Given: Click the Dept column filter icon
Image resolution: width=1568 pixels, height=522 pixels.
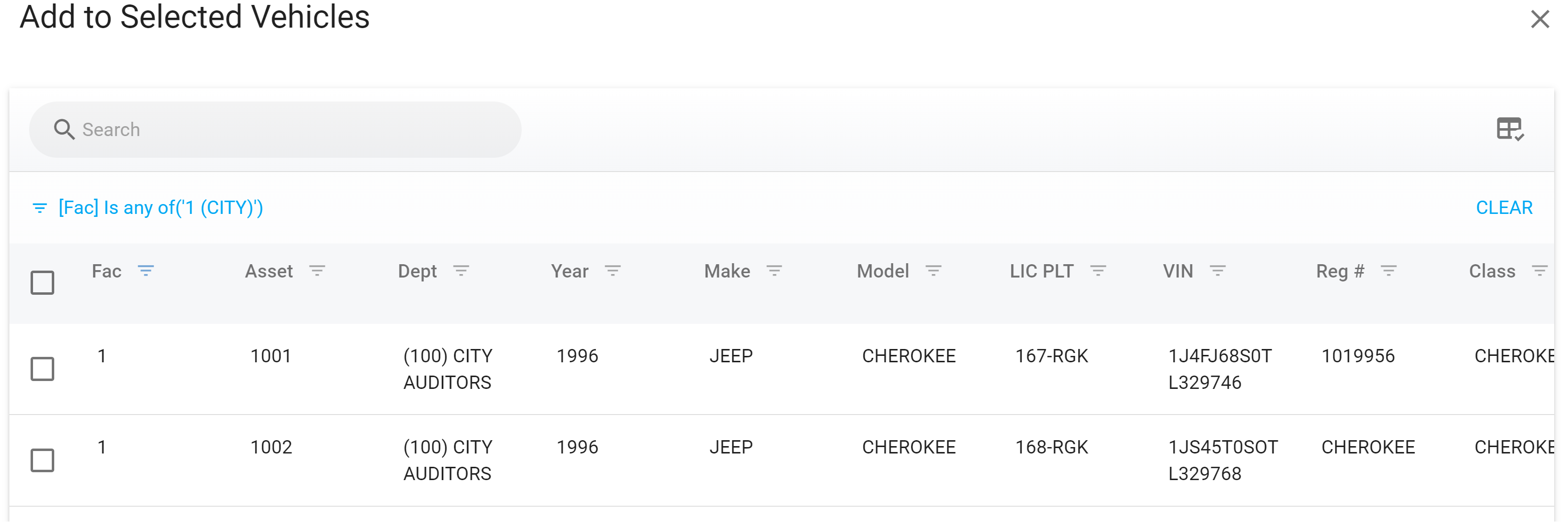Looking at the screenshot, I should (462, 271).
